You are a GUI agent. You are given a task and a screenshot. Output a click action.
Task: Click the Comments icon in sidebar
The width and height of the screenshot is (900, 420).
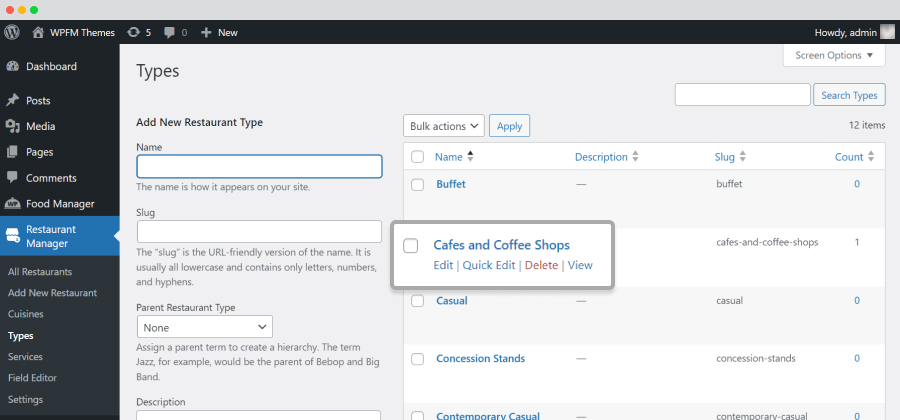pos(12,178)
